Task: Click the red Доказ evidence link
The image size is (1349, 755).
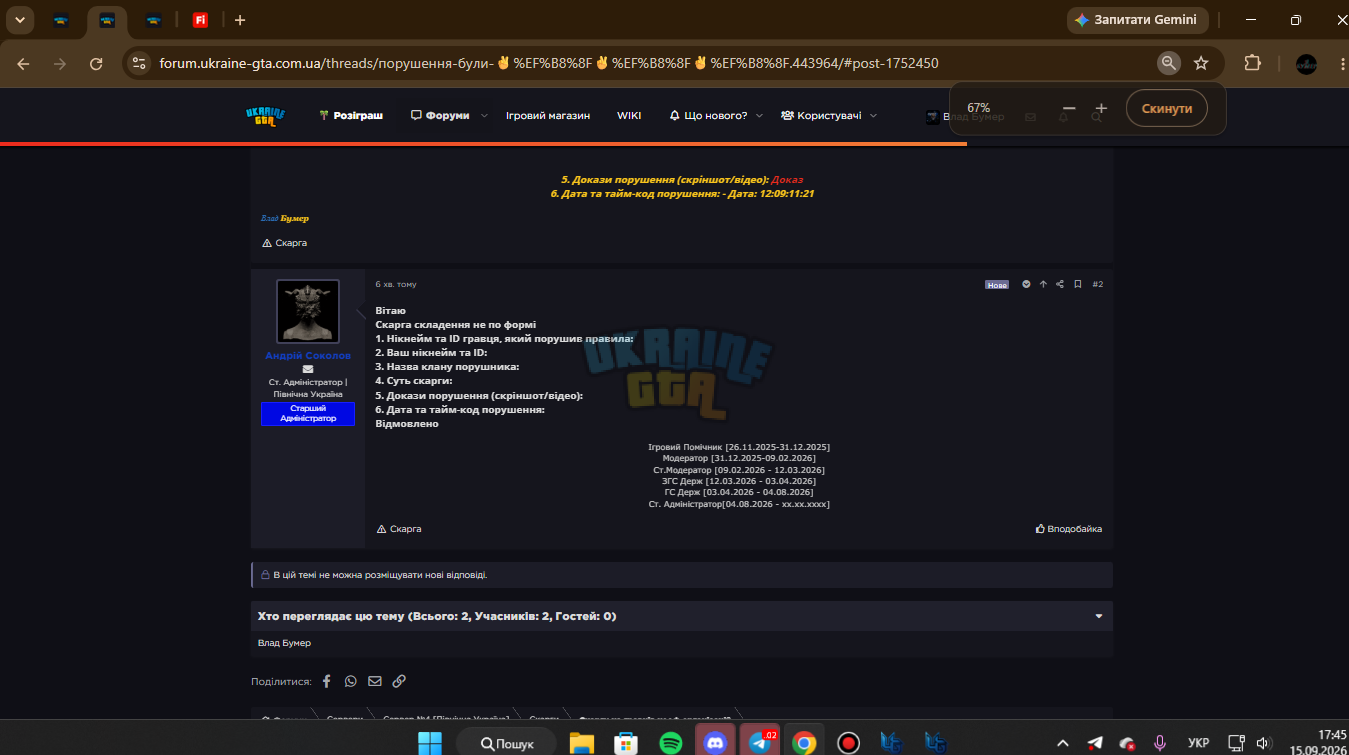Action: [x=787, y=180]
